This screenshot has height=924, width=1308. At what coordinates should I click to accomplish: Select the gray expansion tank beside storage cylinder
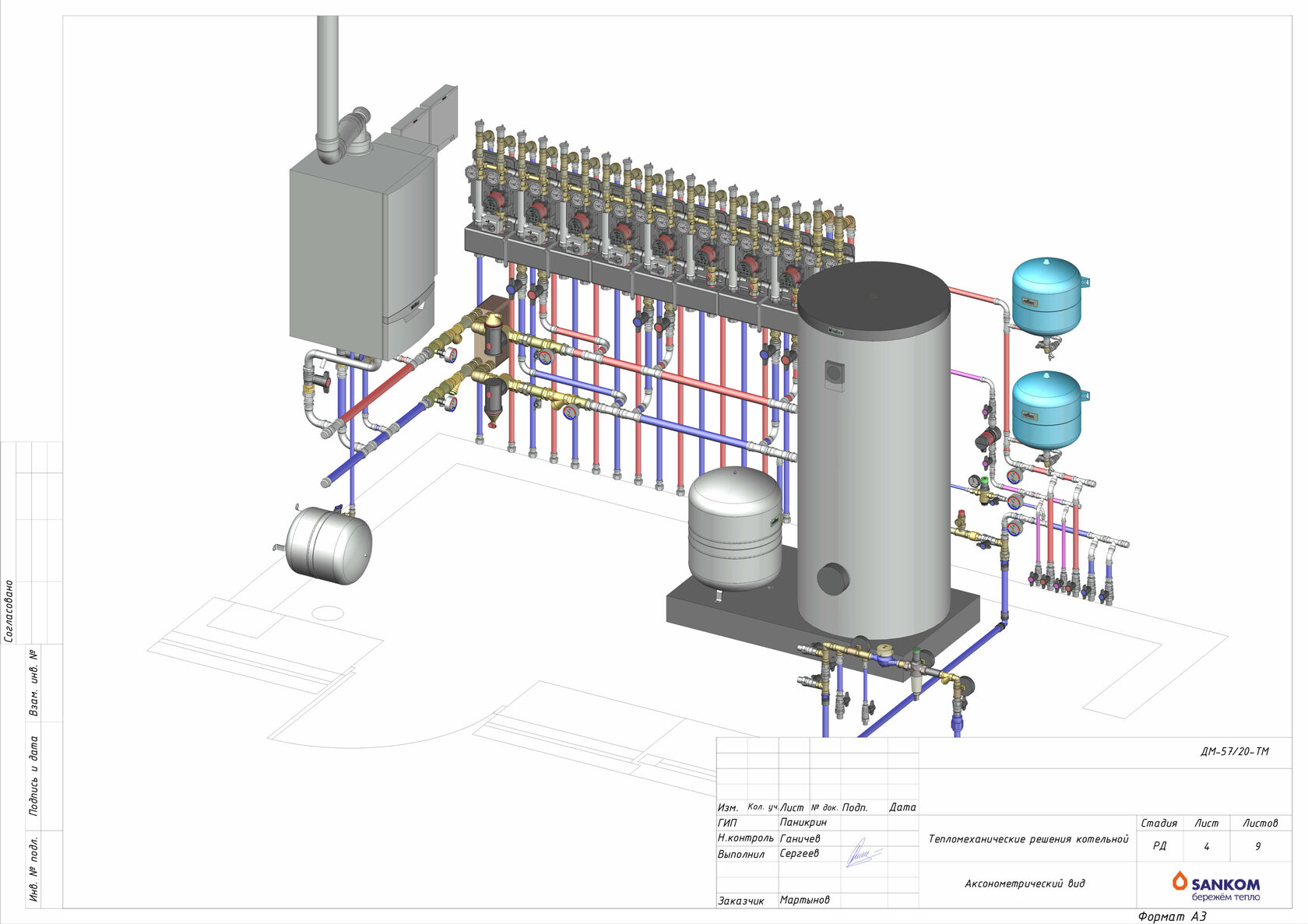[x=735, y=528]
